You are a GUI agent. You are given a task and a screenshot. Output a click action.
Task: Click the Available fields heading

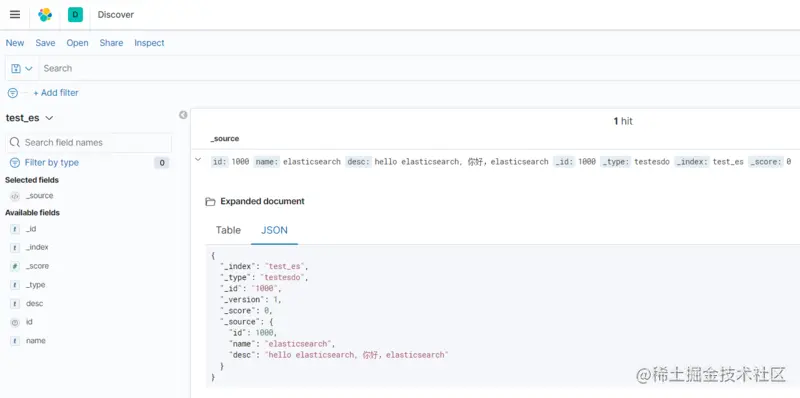(32, 213)
